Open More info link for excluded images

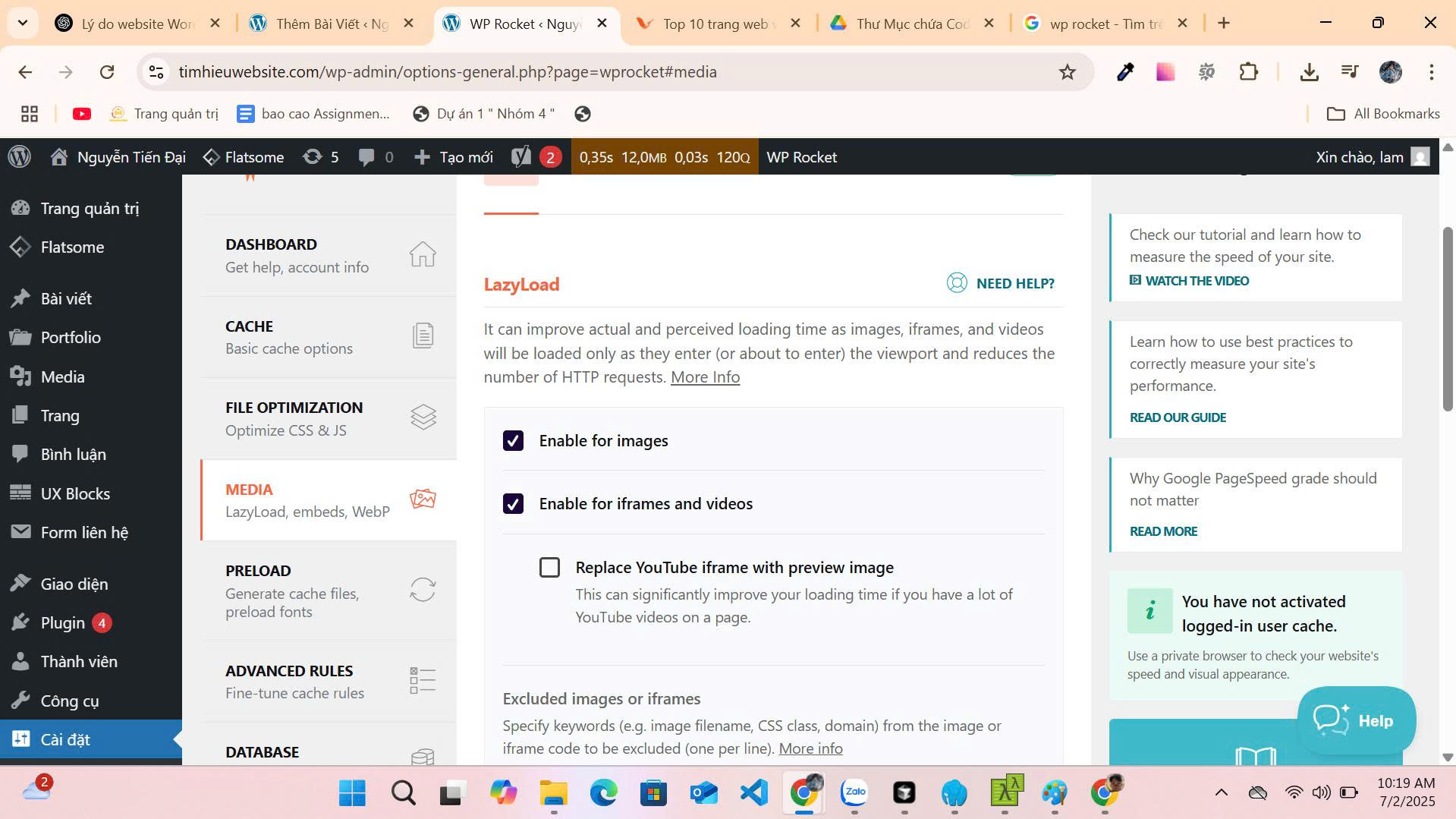[x=810, y=748]
